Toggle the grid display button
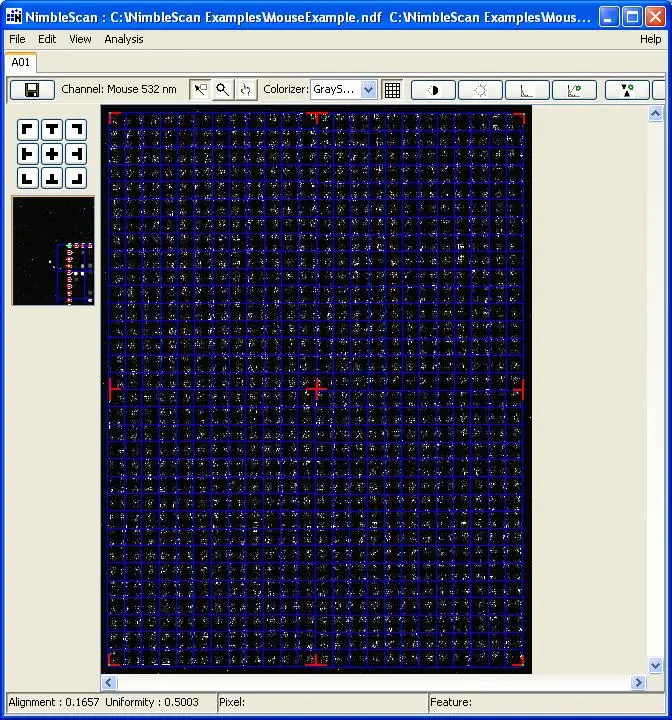The width and height of the screenshot is (672, 720). pyautogui.click(x=392, y=90)
